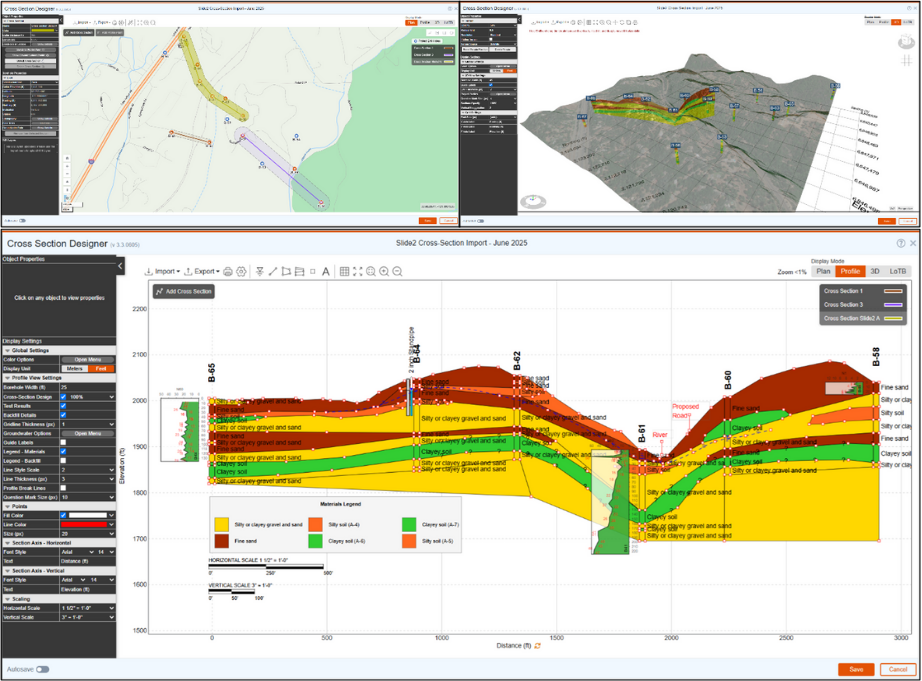Select the small square shape tool
The image size is (922, 681).
click(313, 272)
